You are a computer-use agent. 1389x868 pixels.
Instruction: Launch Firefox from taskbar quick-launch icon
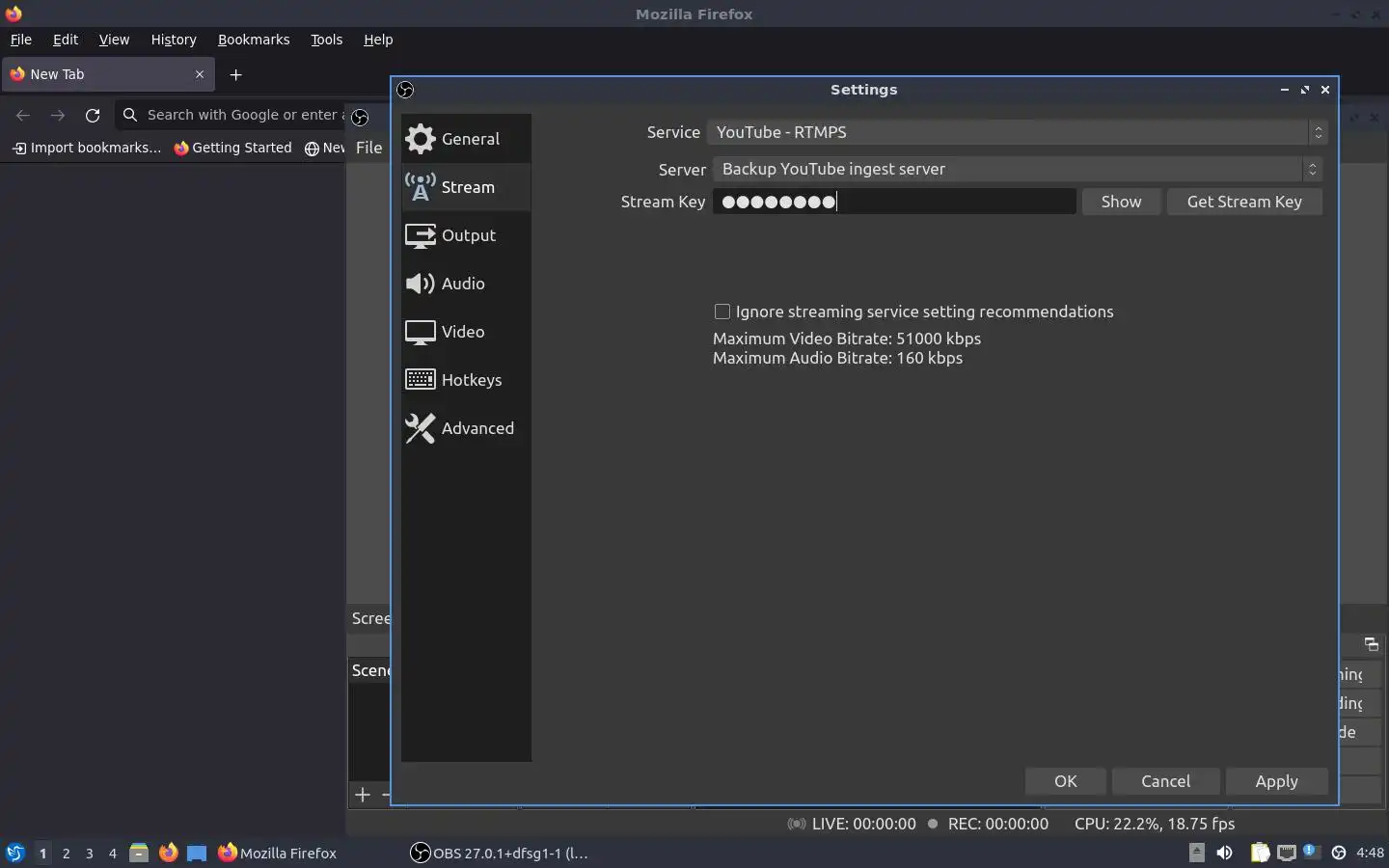click(x=168, y=853)
